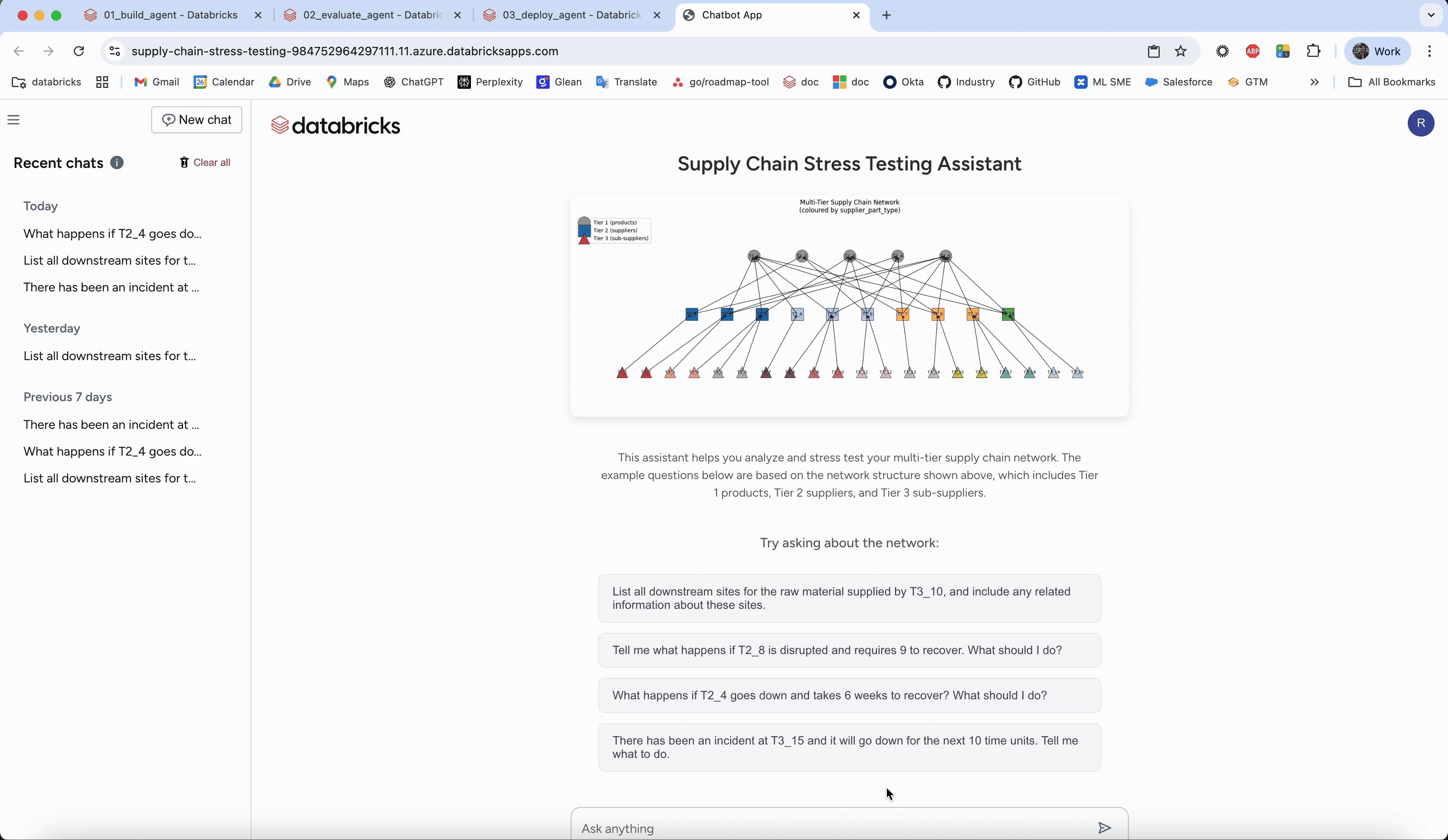Image resolution: width=1448 pixels, height=840 pixels.
Task: Switch to the 02_evaluate_agent tab
Action: 372,15
